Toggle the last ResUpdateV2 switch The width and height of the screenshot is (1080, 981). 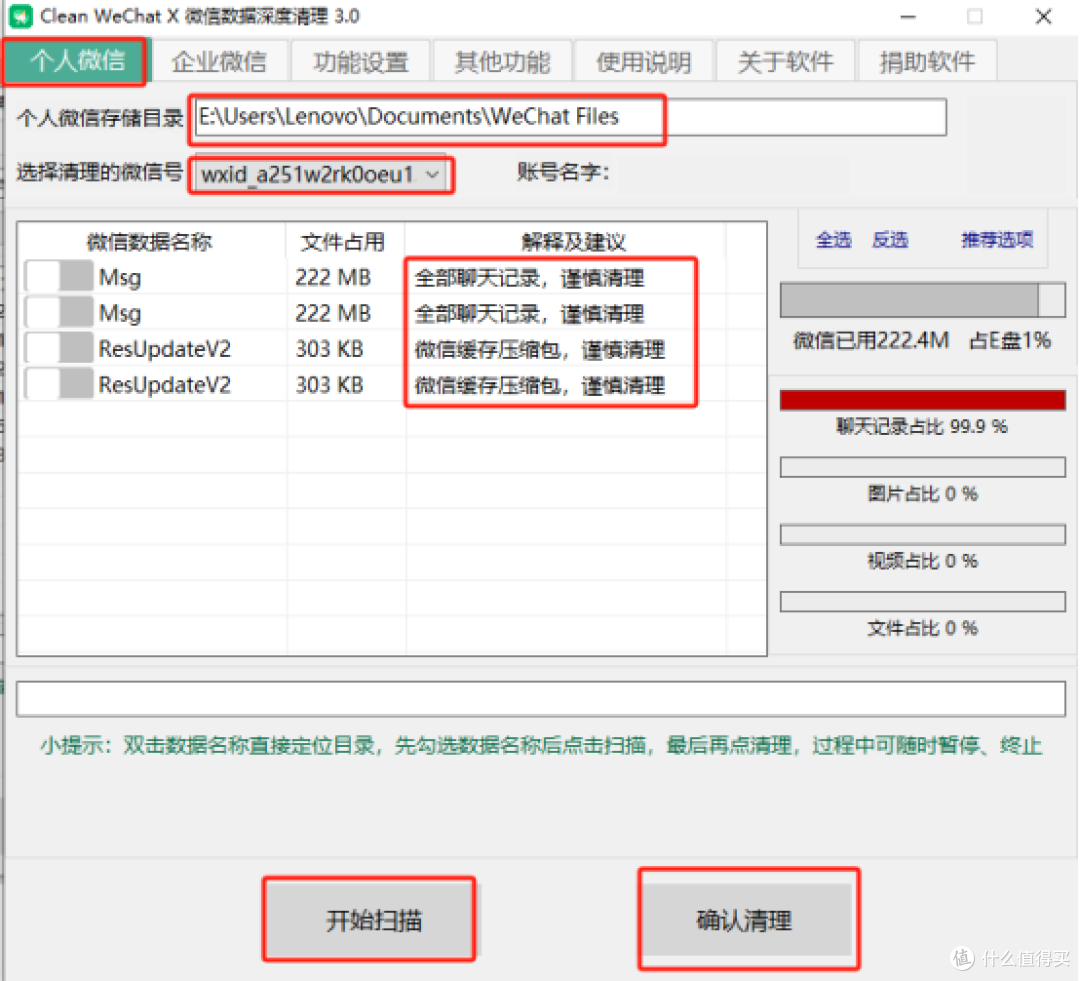(x=58, y=385)
